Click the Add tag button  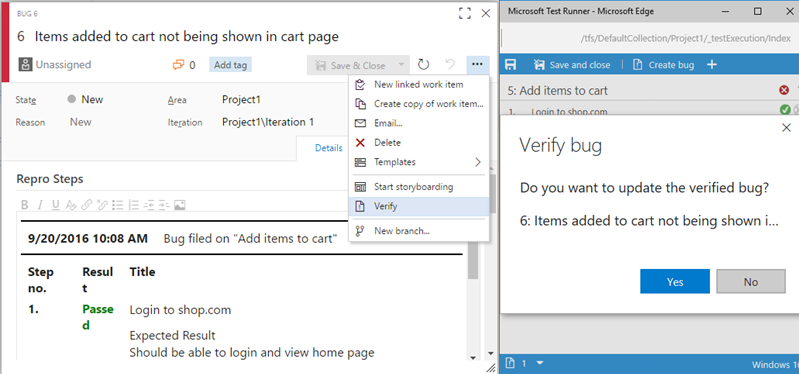coord(230,65)
